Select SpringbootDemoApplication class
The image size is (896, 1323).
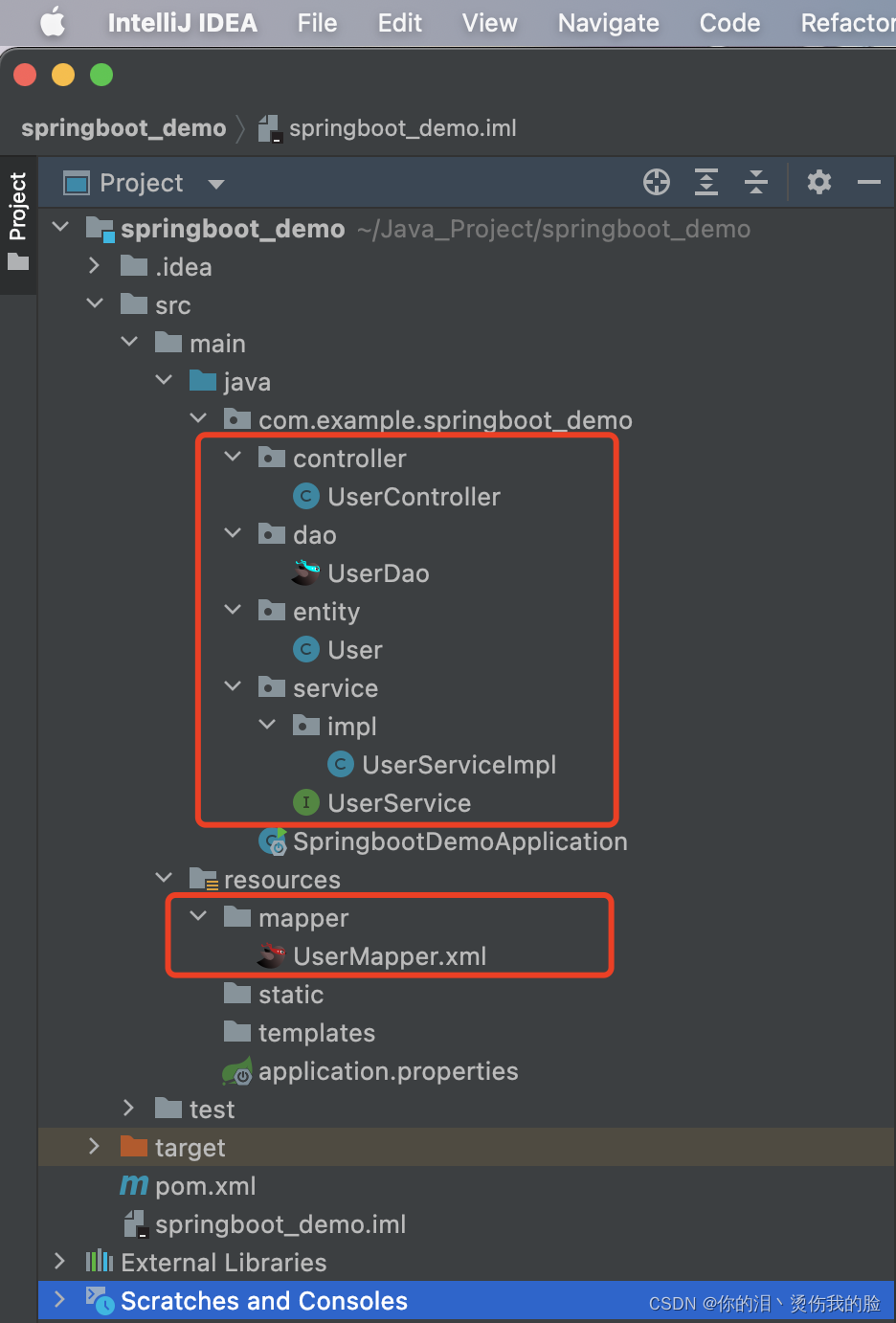pyautogui.click(x=459, y=841)
